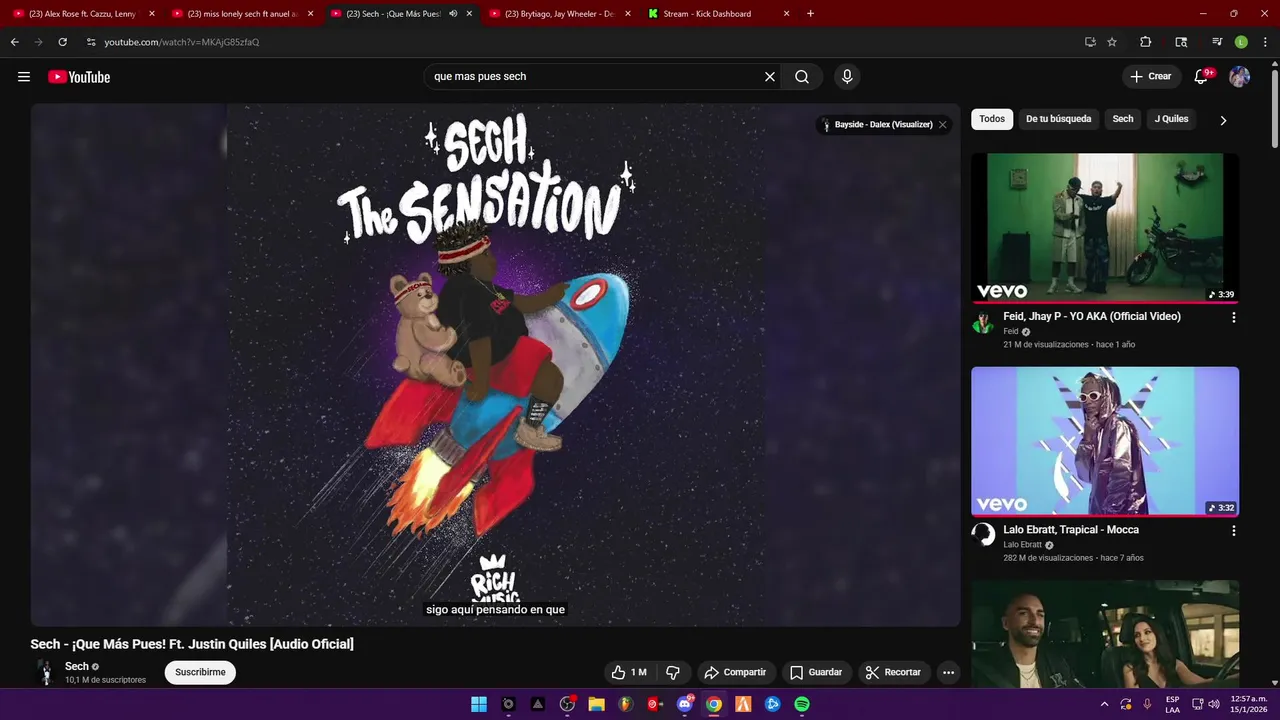Open Spotify from the taskbar
This screenshot has width=1280, height=720.
coord(802,704)
